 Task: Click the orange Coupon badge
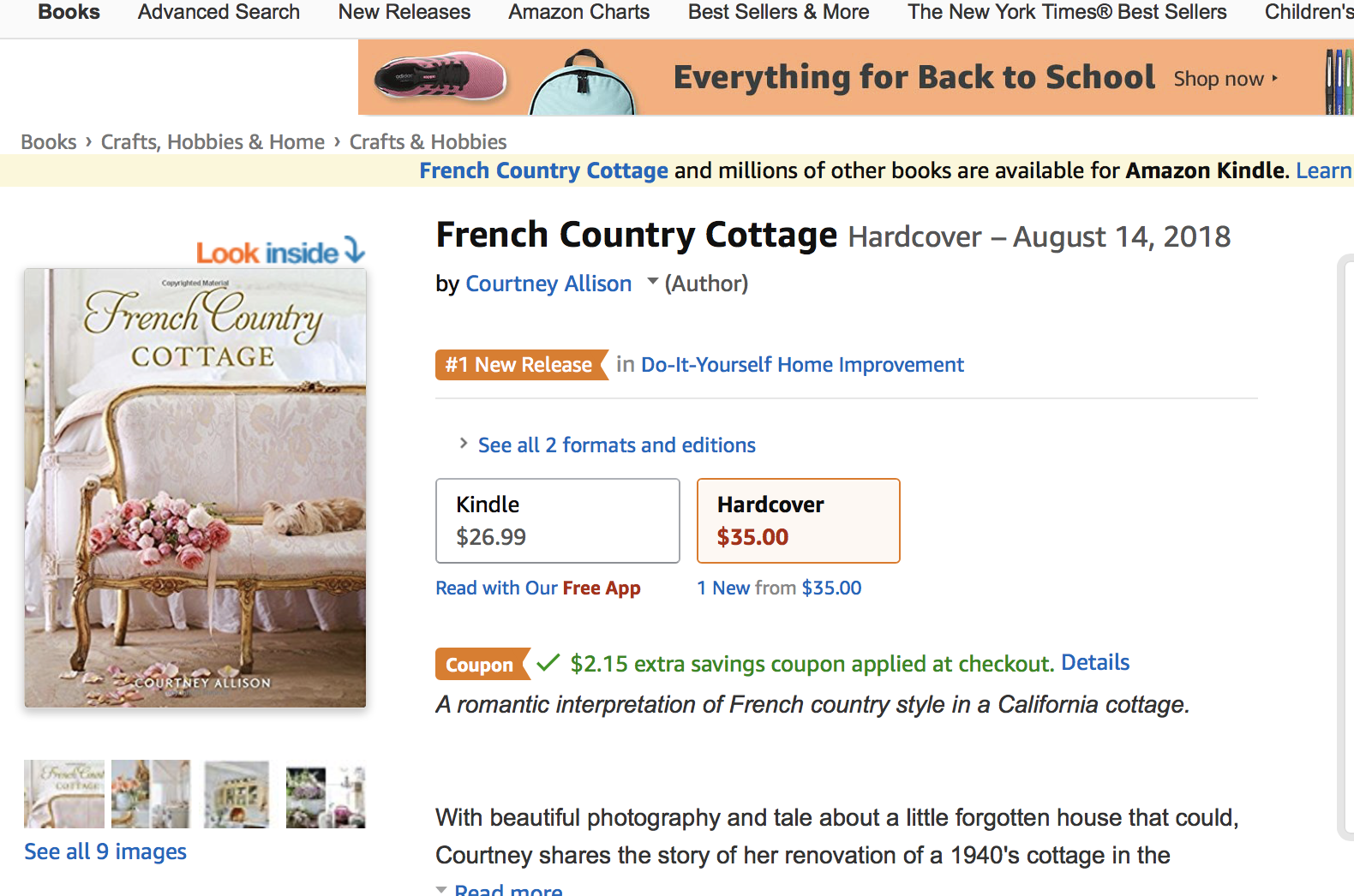coord(480,665)
